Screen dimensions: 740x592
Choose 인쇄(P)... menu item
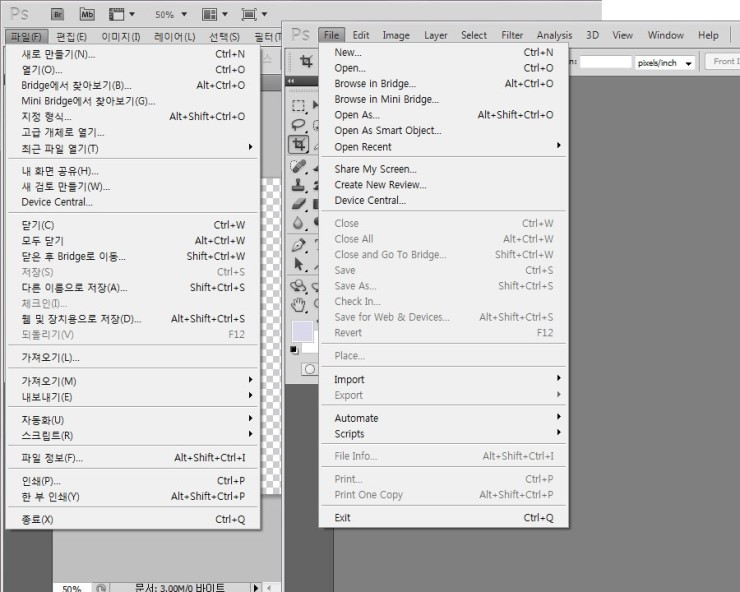pyautogui.click(x=133, y=481)
